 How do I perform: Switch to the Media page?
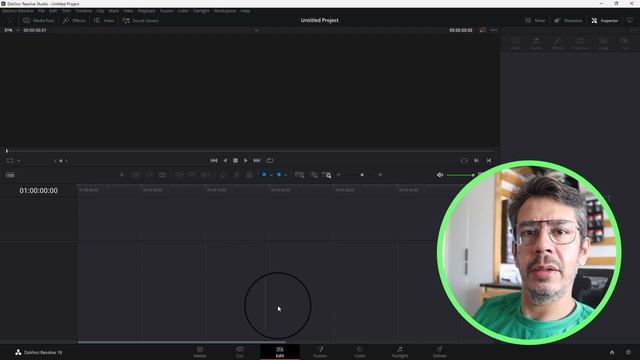click(200, 352)
